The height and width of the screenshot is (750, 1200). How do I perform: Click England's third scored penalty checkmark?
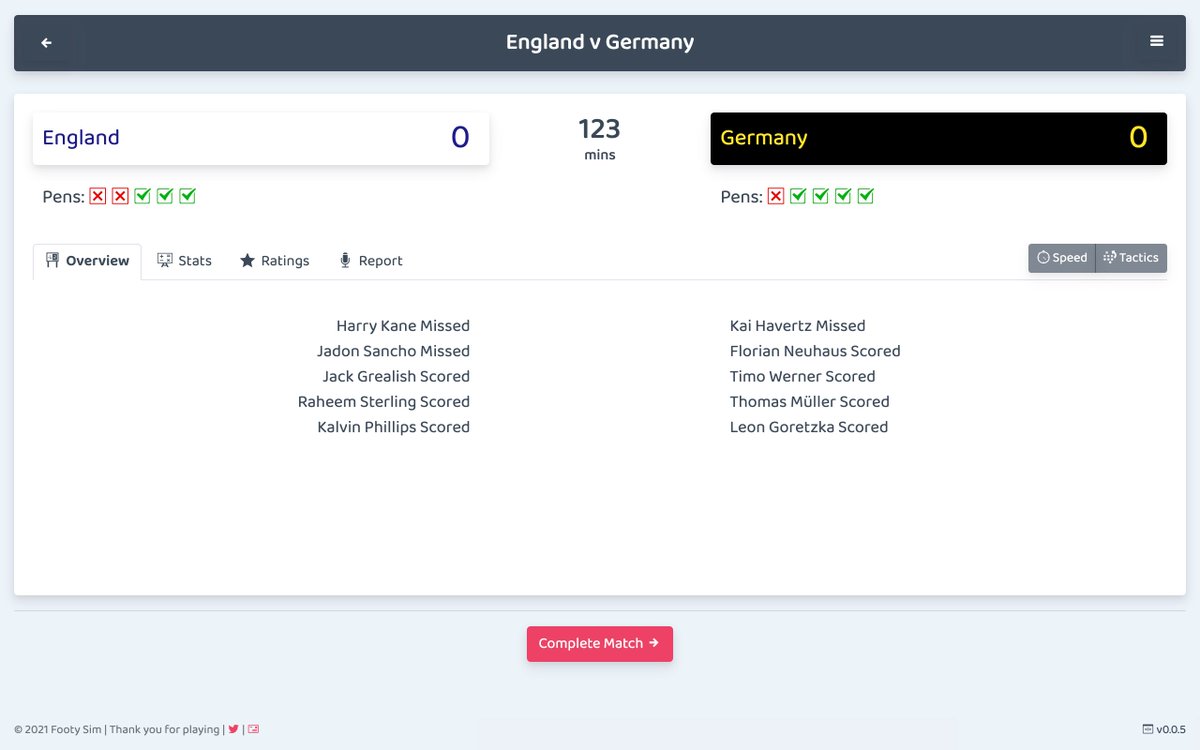point(187,196)
